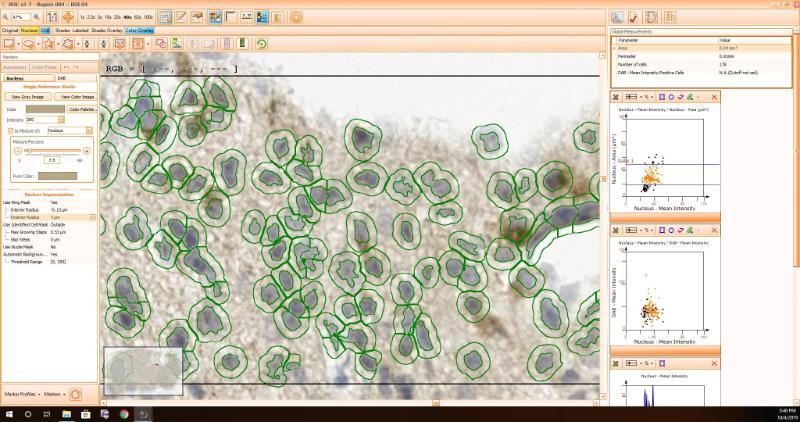Expand the Area row in Global Measurements
The width and height of the screenshot is (800, 422).
coord(615,47)
